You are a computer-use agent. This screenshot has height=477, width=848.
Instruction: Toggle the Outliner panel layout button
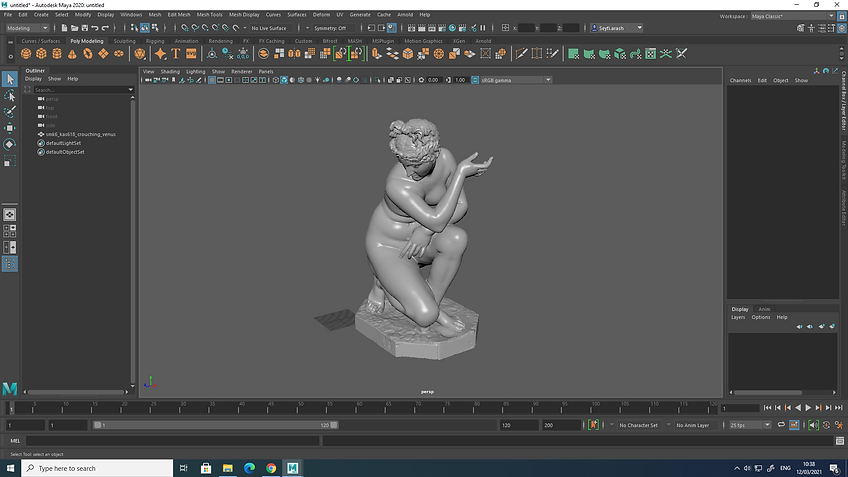tap(10, 264)
